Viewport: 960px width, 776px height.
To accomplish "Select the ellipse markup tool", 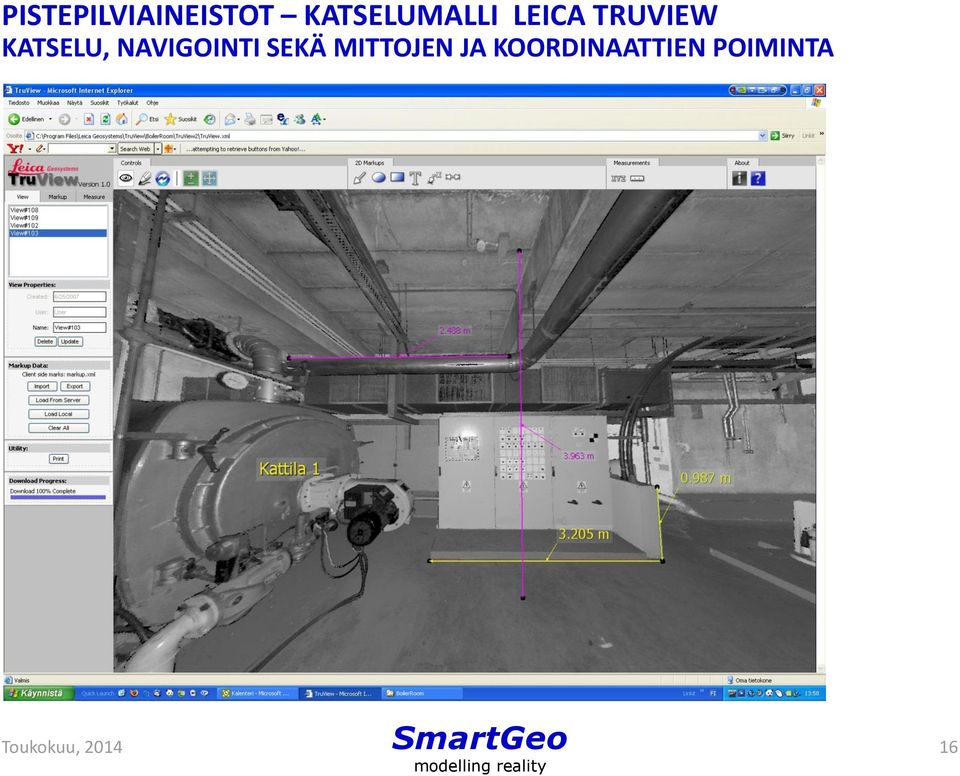I will click(379, 178).
